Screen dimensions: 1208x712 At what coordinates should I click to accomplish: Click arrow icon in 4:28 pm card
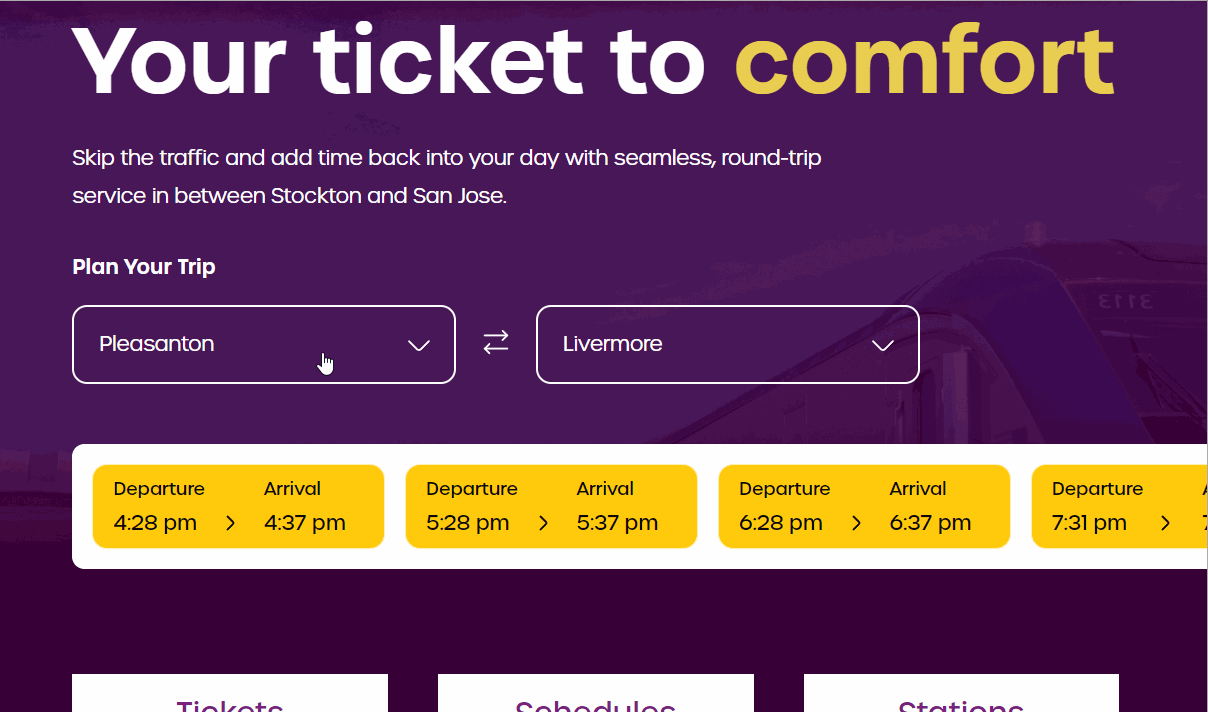point(231,523)
